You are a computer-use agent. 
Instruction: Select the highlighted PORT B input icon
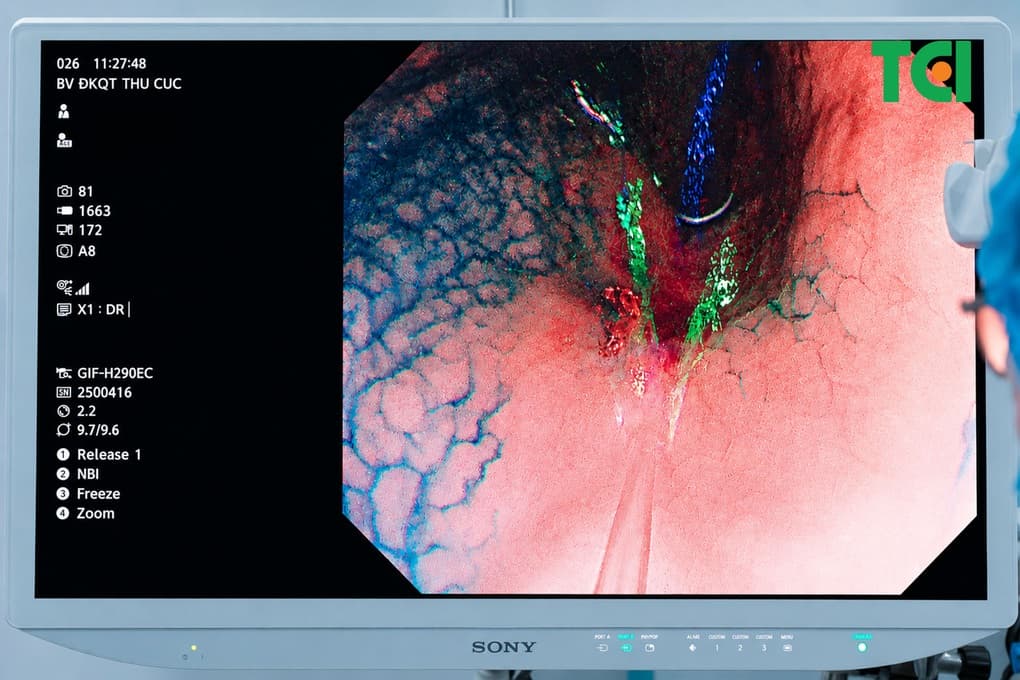click(626, 648)
